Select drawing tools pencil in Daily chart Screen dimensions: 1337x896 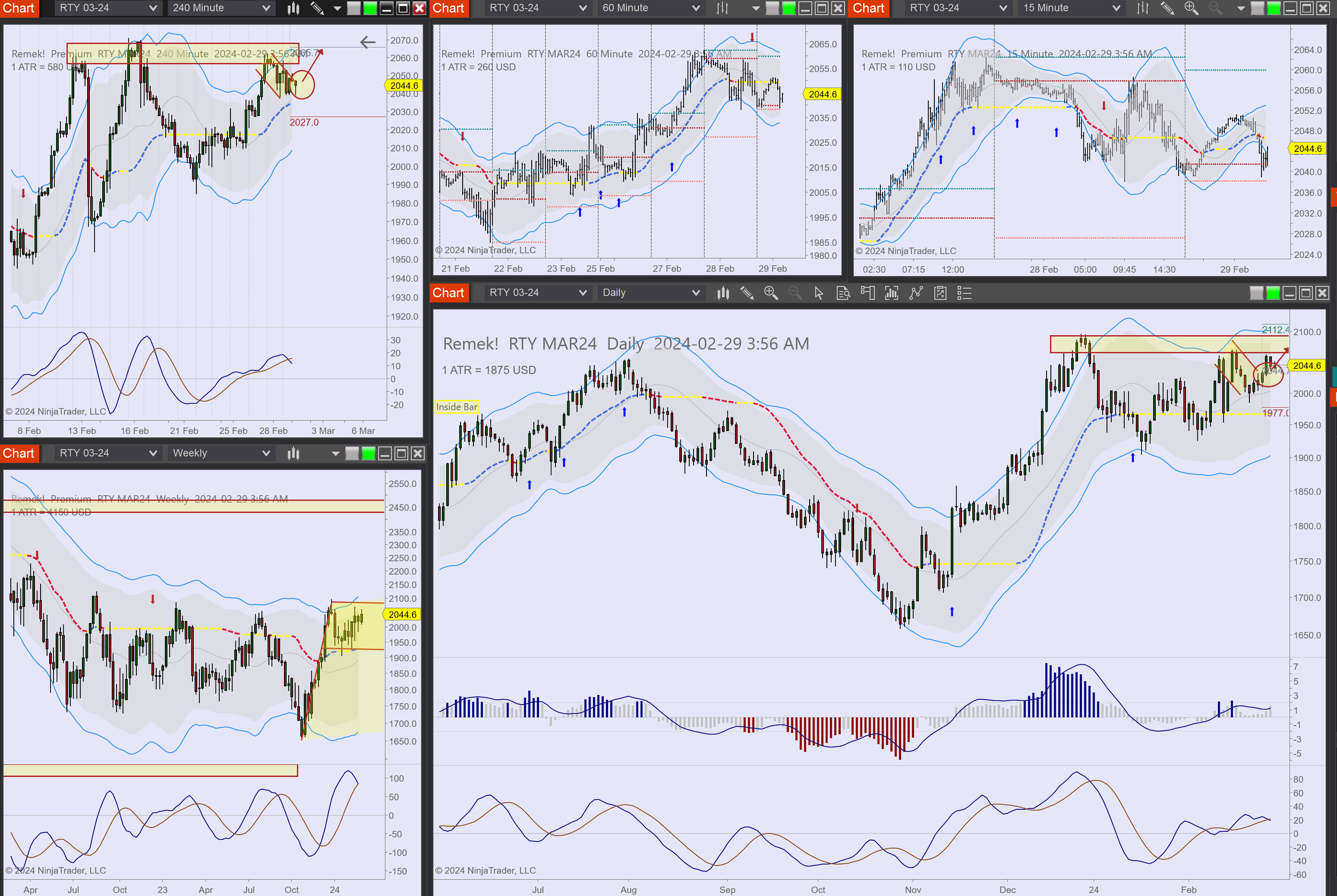coord(747,293)
